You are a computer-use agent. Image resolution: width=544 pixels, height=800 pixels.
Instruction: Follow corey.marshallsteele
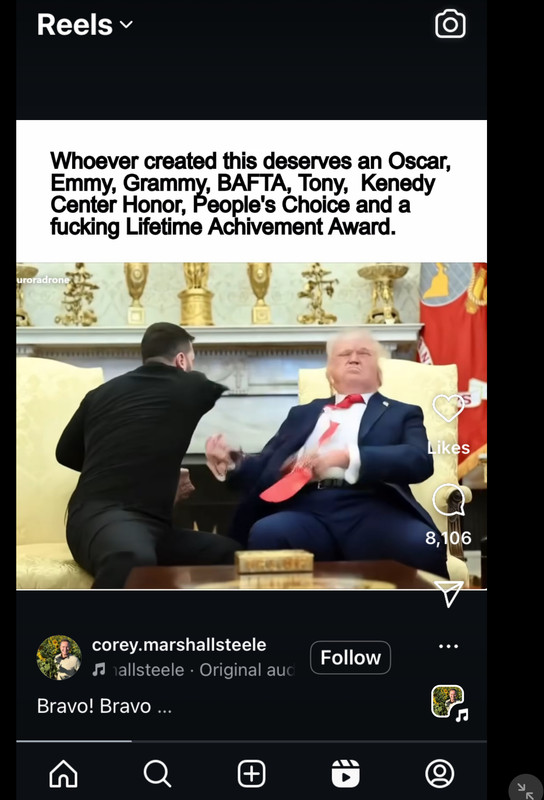click(x=351, y=658)
